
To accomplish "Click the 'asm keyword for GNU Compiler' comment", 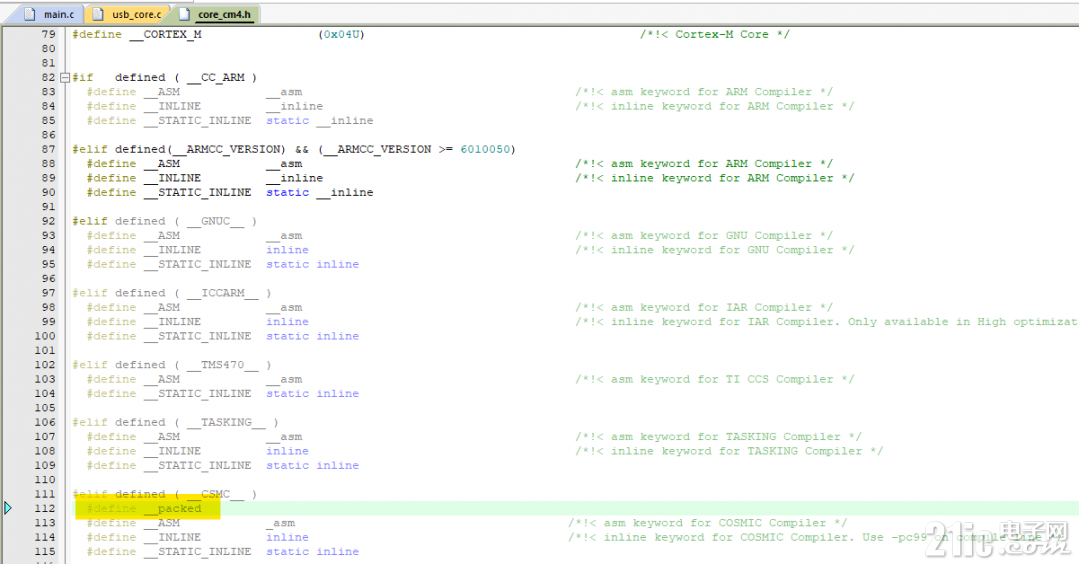I will tap(704, 236).
